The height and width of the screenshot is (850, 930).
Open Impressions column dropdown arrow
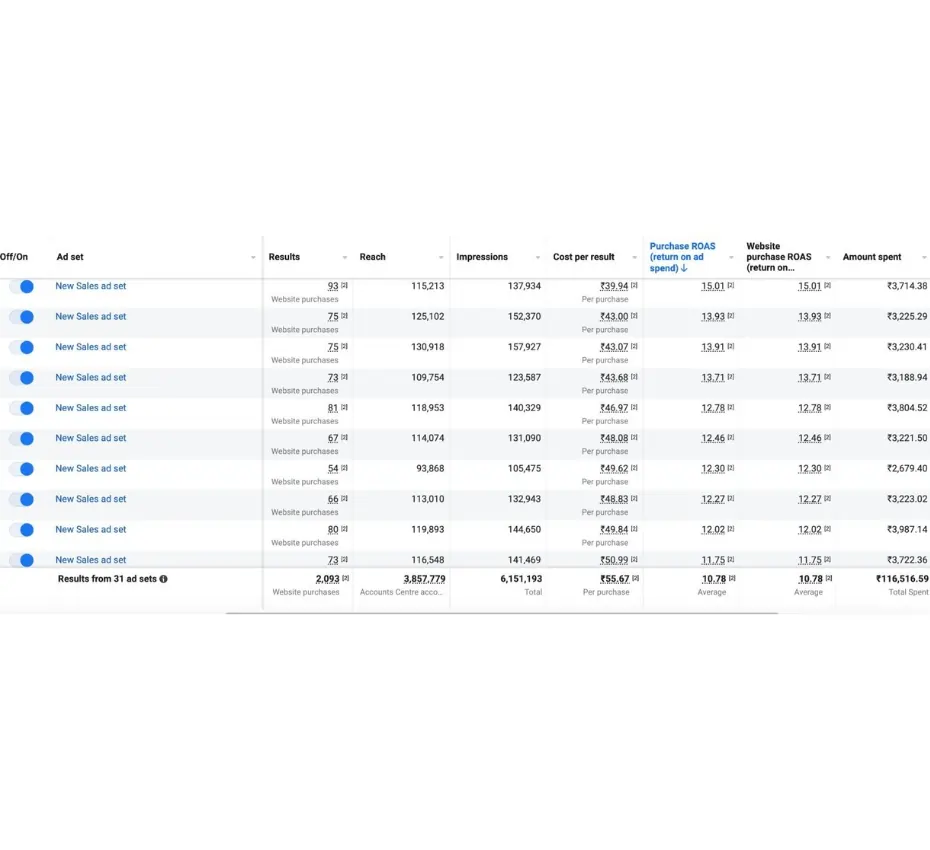point(538,257)
